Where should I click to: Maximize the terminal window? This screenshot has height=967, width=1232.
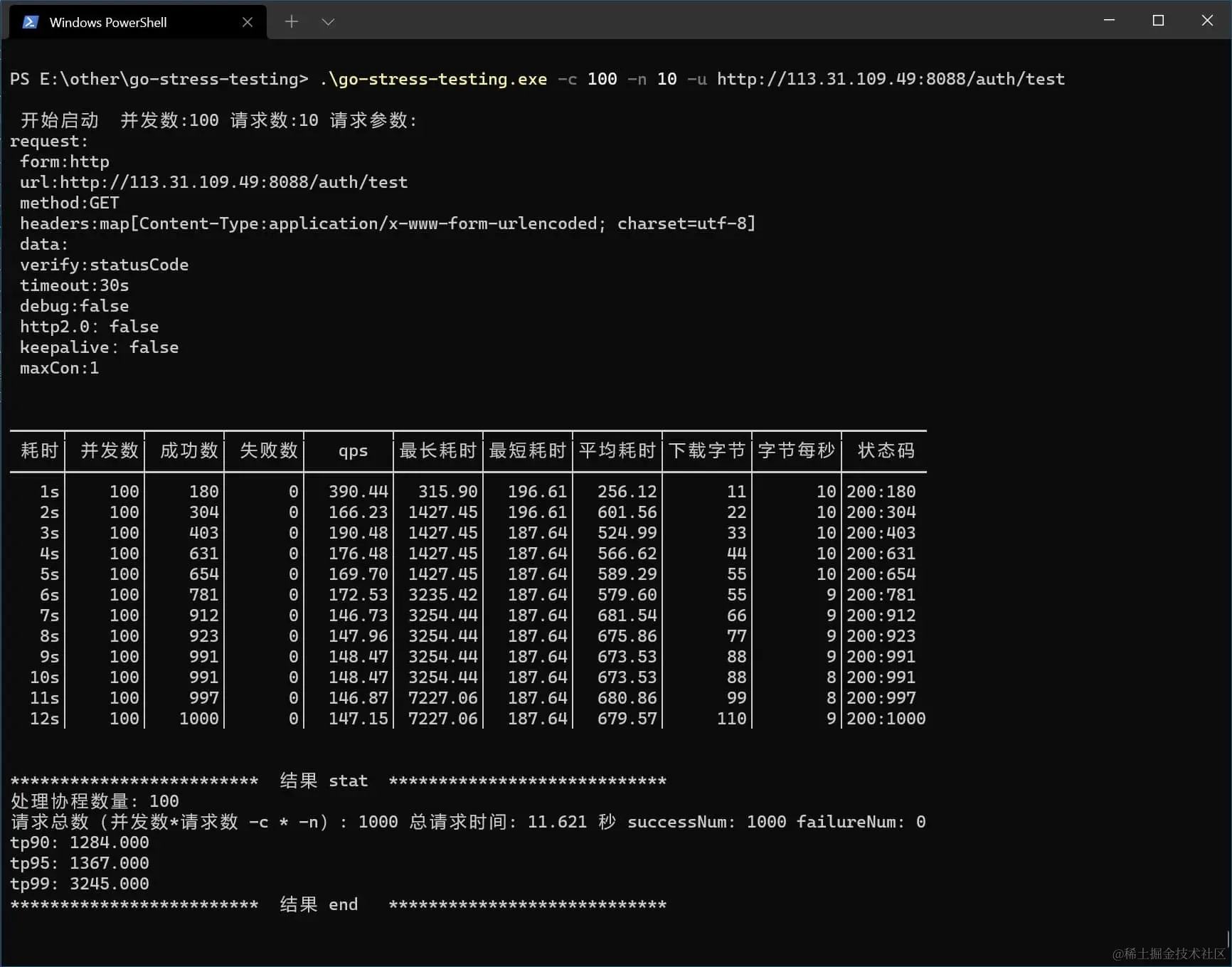[1158, 21]
